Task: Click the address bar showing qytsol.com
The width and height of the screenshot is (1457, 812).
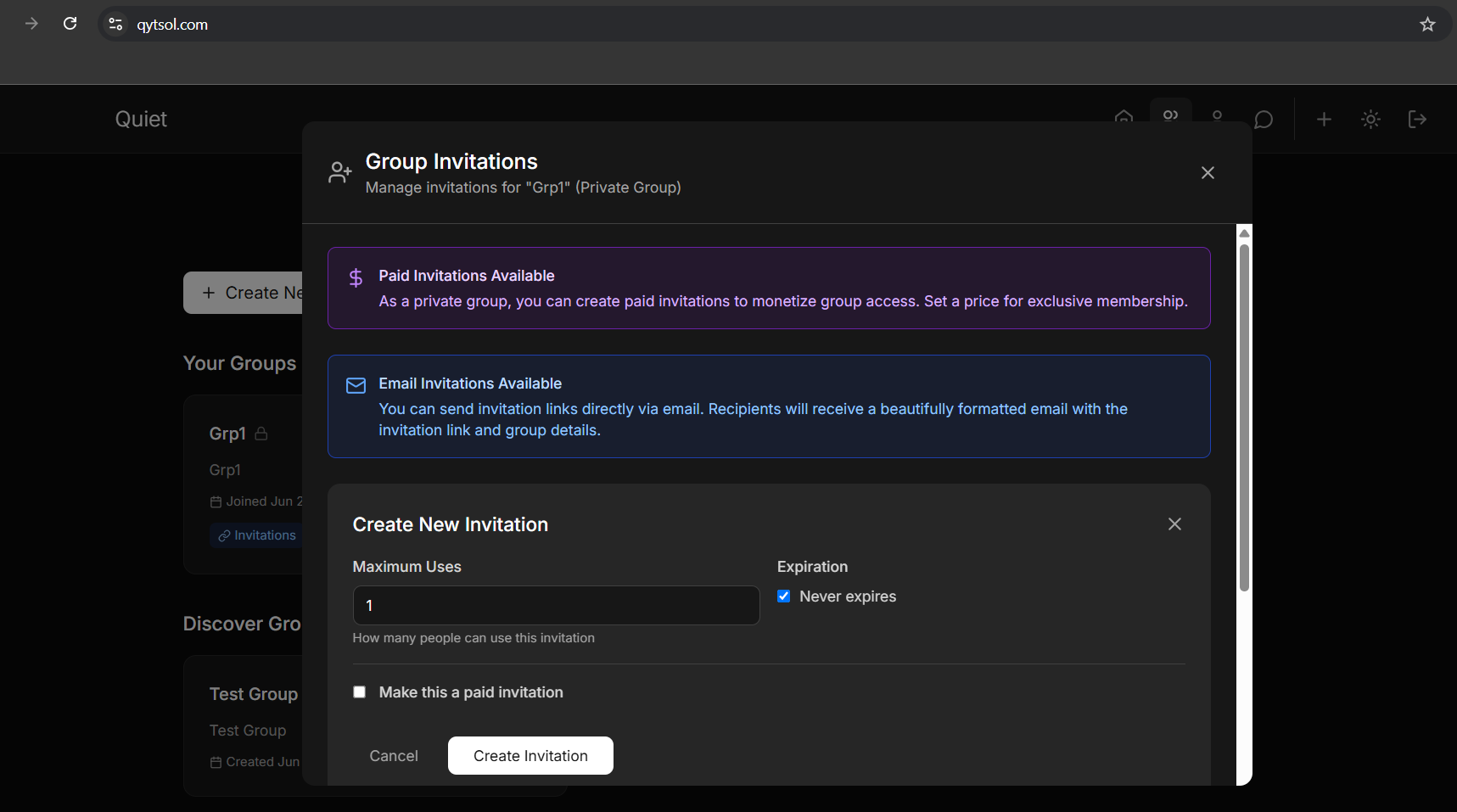Action: (679, 25)
